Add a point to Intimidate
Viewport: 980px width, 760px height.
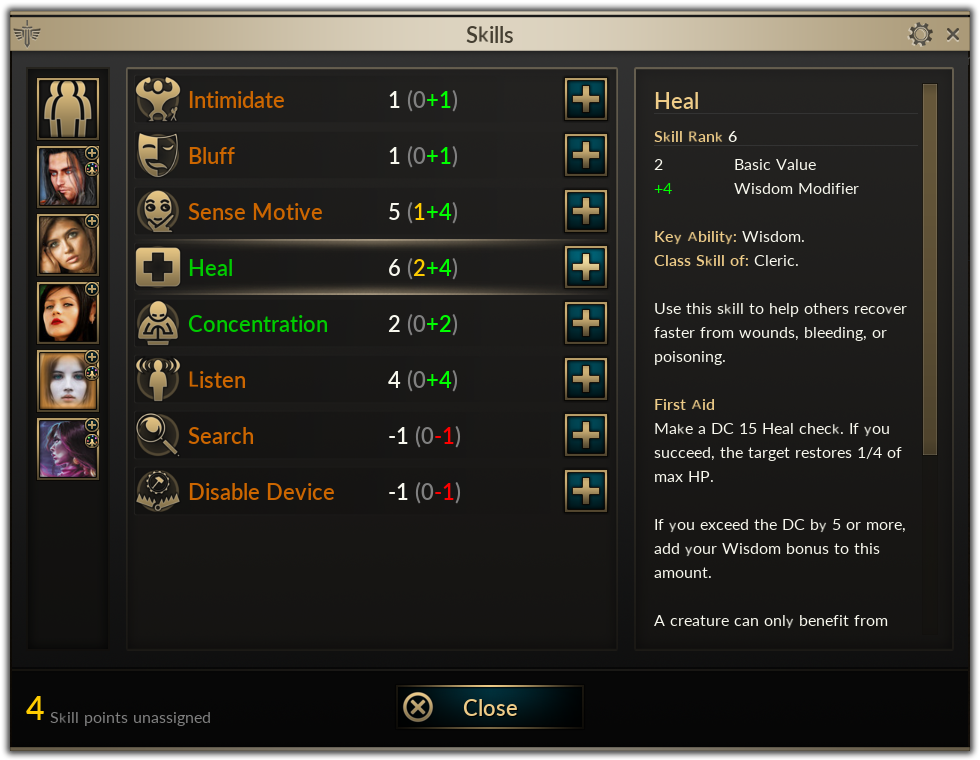point(586,100)
